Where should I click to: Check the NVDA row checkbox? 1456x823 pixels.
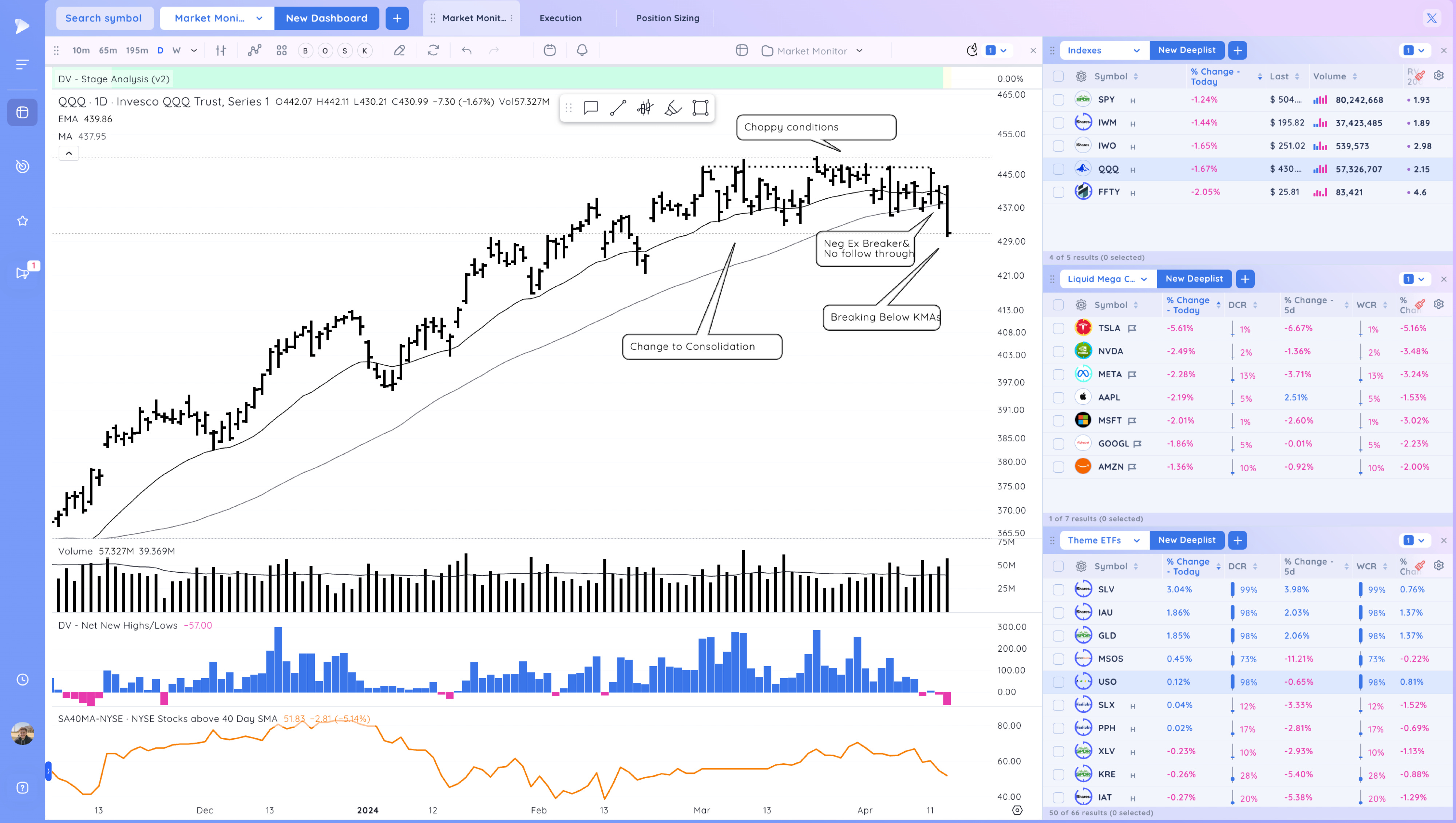click(x=1058, y=351)
